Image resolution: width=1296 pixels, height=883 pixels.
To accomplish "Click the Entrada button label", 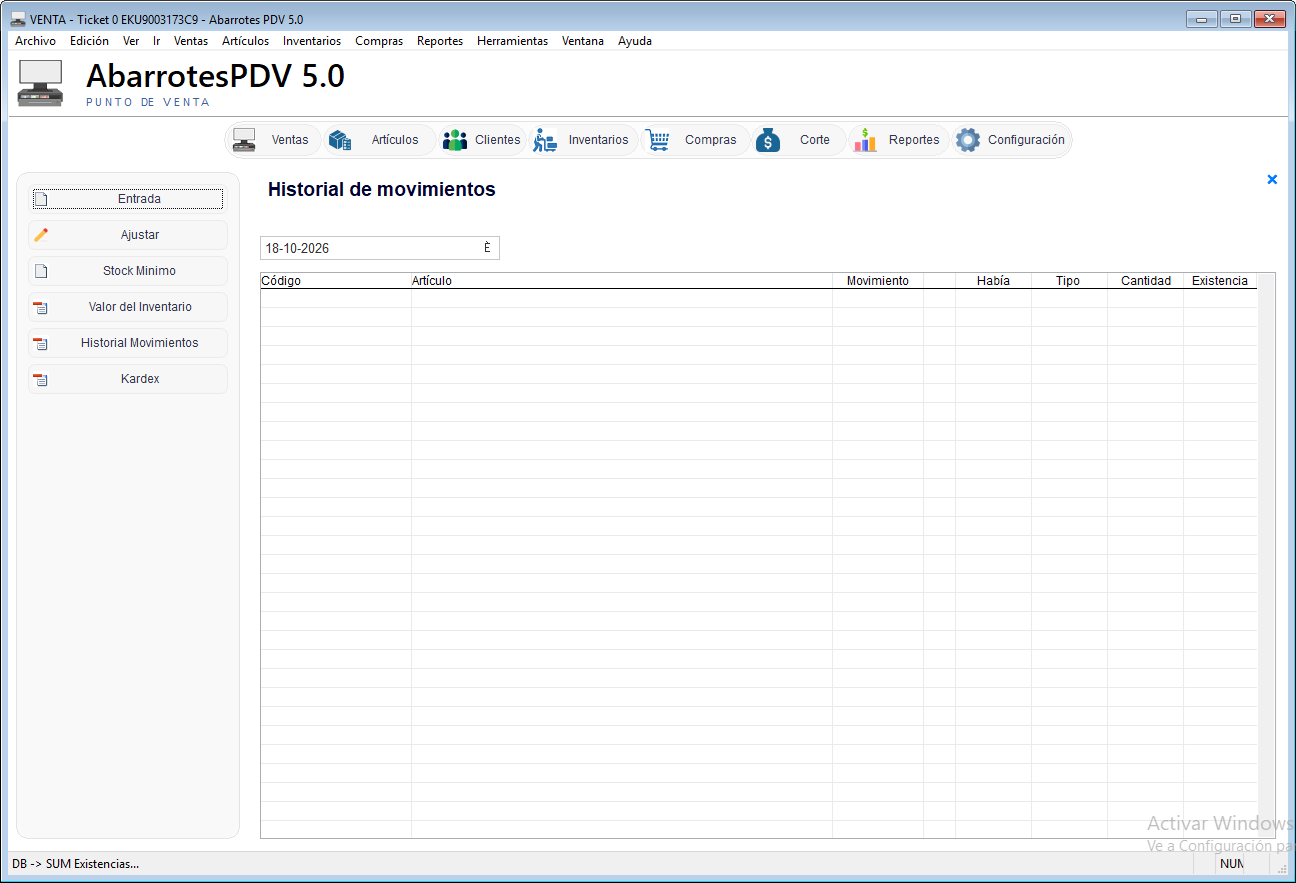I will 139,199.
